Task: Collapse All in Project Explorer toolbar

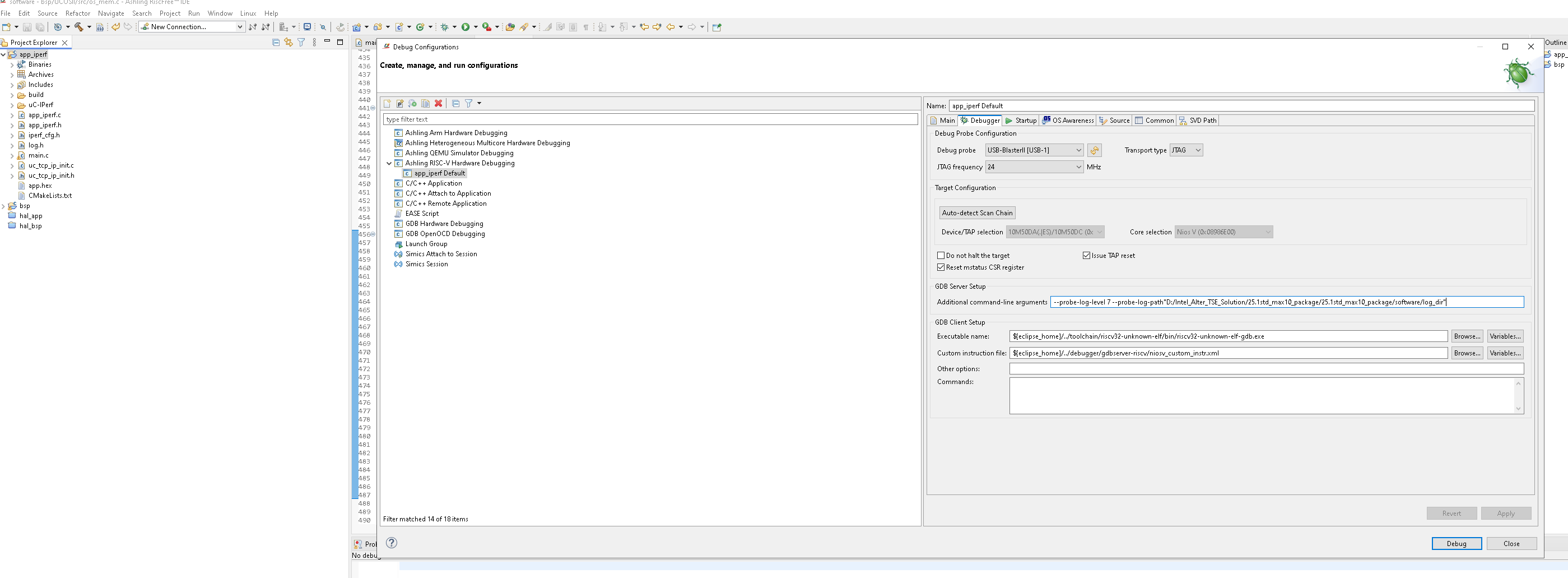Action: (276, 42)
